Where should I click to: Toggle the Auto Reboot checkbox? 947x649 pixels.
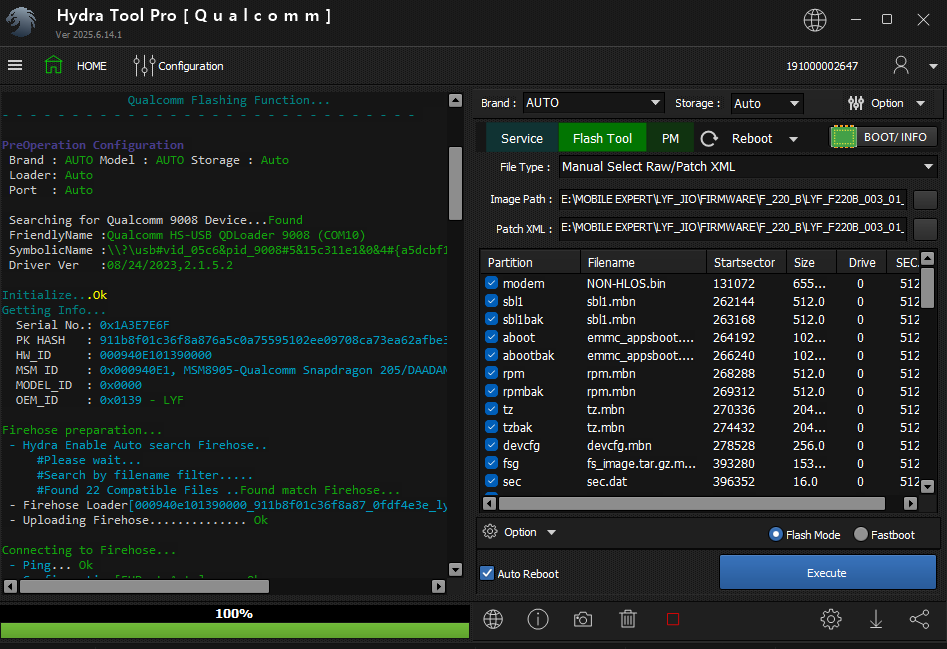(x=487, y=573)
